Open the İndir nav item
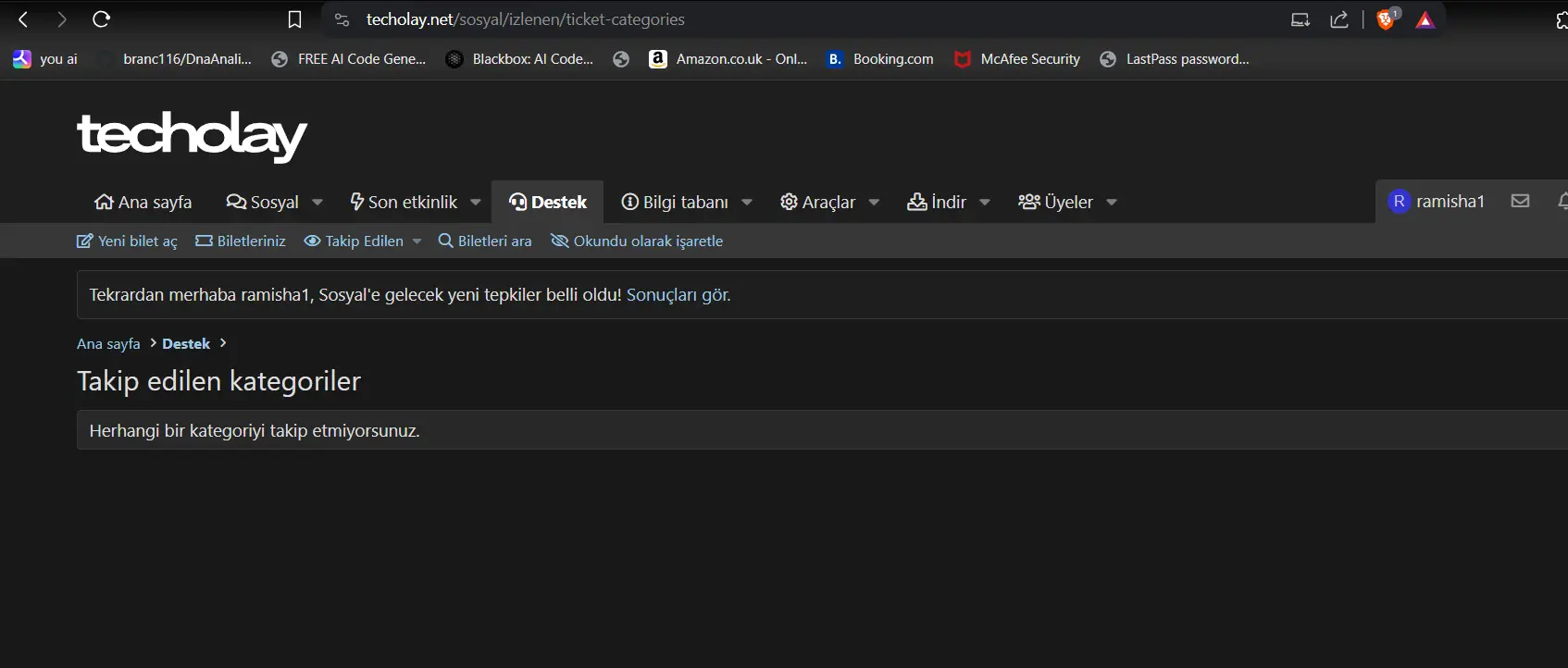1568x668 pixels. pyautogui.click(x=937, y=202)
